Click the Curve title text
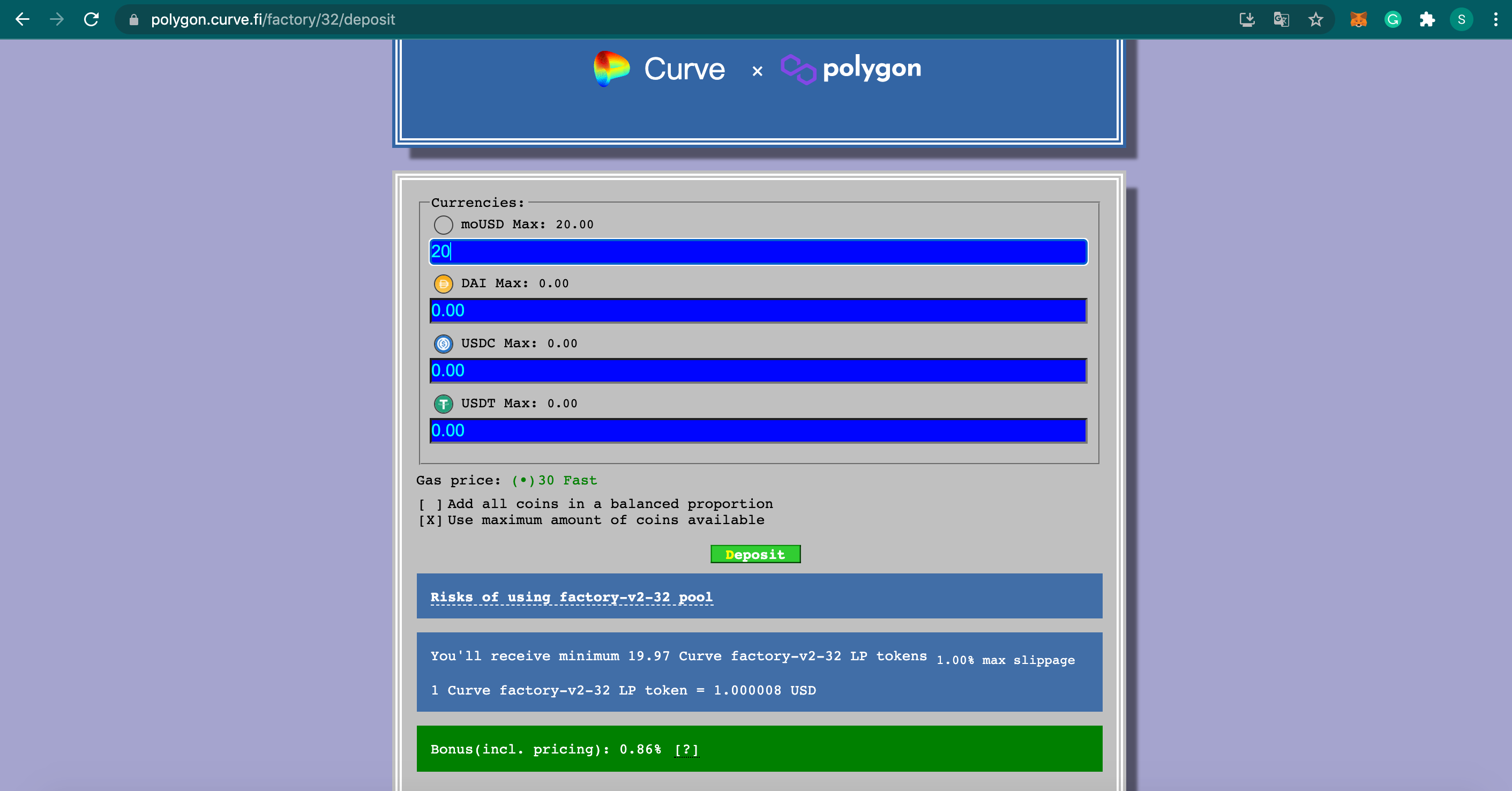 (x=684, y=69)
